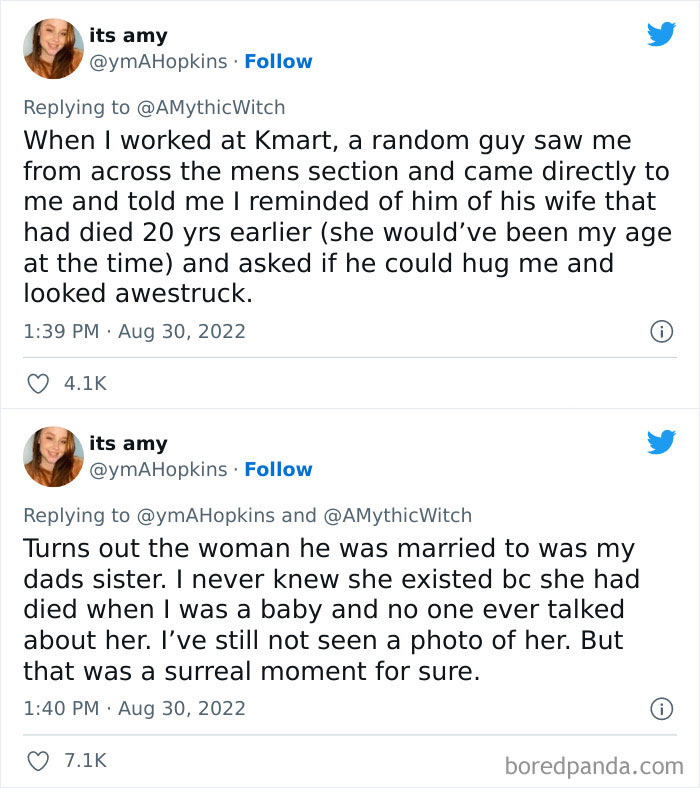Open info icon on the 1:39 PM tweet
The height and width of the screenshot is (788, 700).
(661, 331)
